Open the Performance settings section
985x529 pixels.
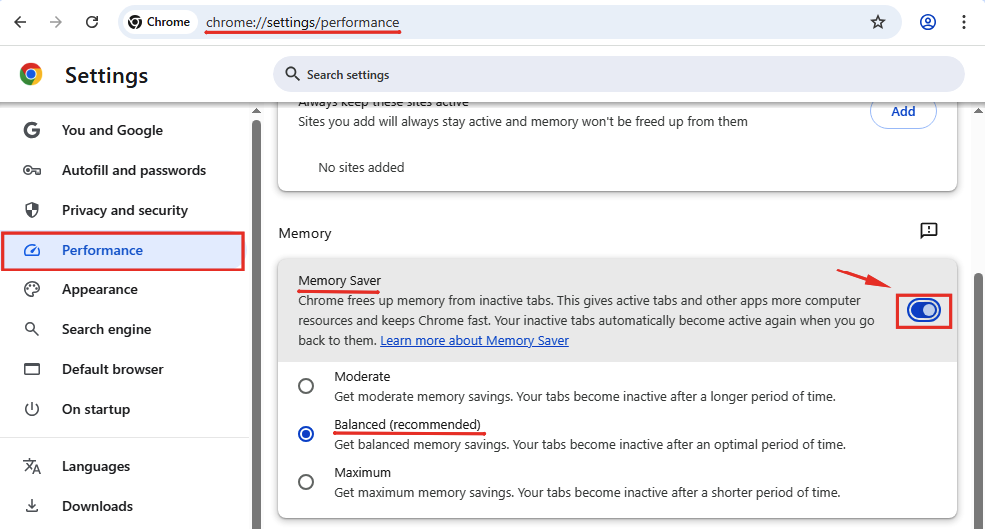pyautogui.click(x=124, y=250)
